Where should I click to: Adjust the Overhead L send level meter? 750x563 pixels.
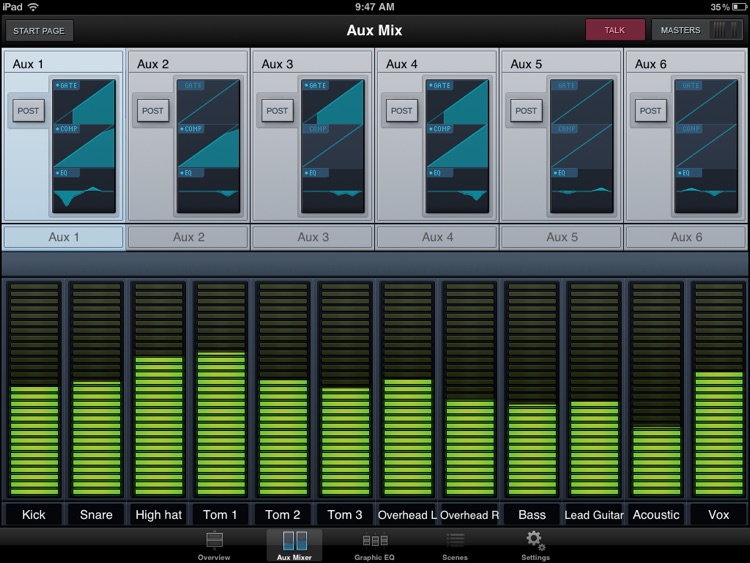pos(408,389)
